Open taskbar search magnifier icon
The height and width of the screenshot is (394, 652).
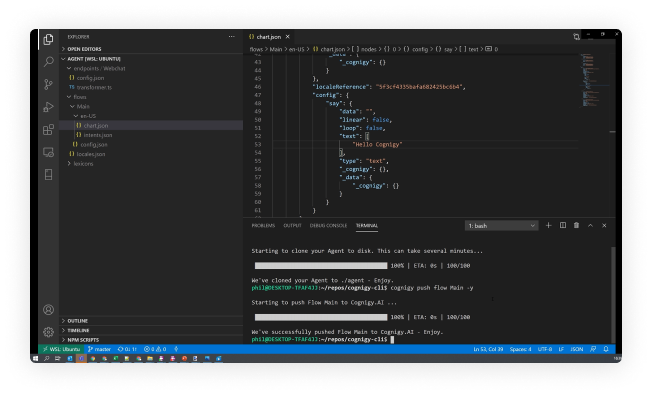tap(47, 358)
